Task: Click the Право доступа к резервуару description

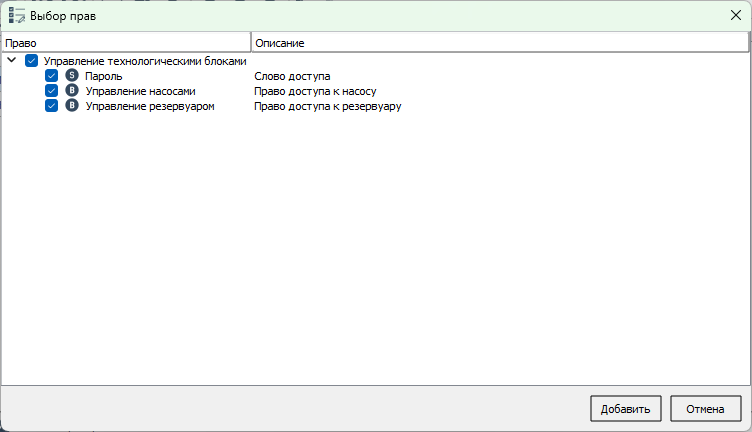Action: [x=327, y=106]
